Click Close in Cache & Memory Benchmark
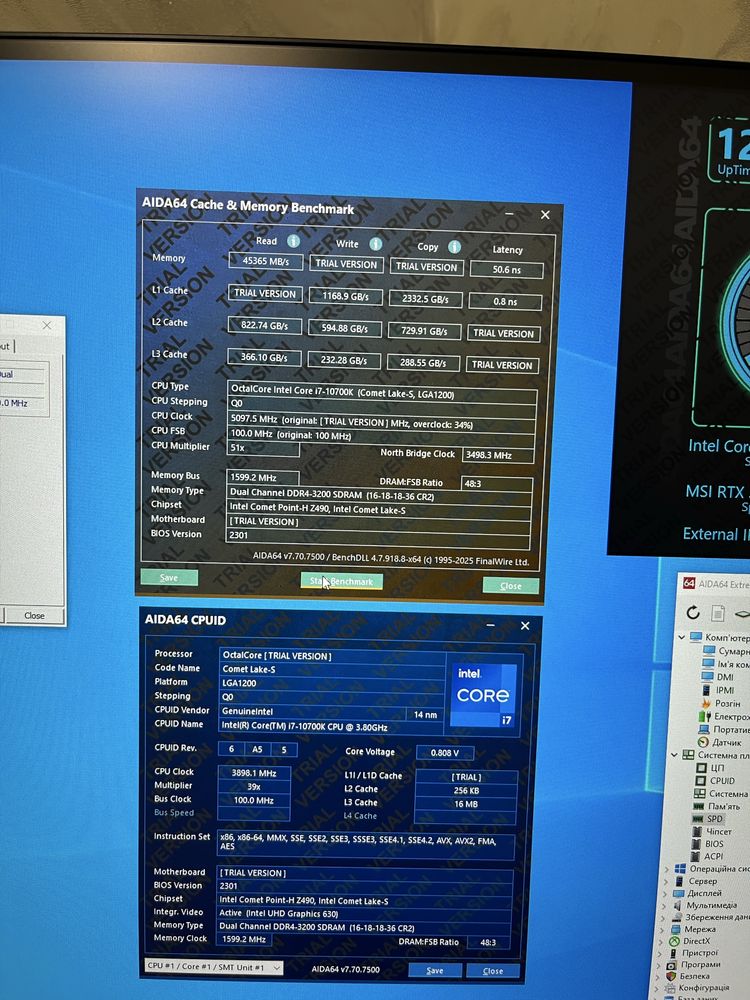750x1000 pixels. [510, 585]
